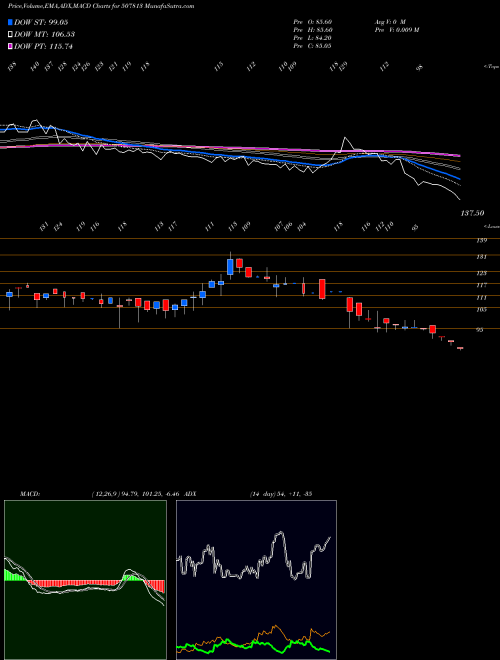The image size is (500, 660).
Task: Click the Avg V: 0 M value
Action: pyautogui.click(x=389, y=22)
